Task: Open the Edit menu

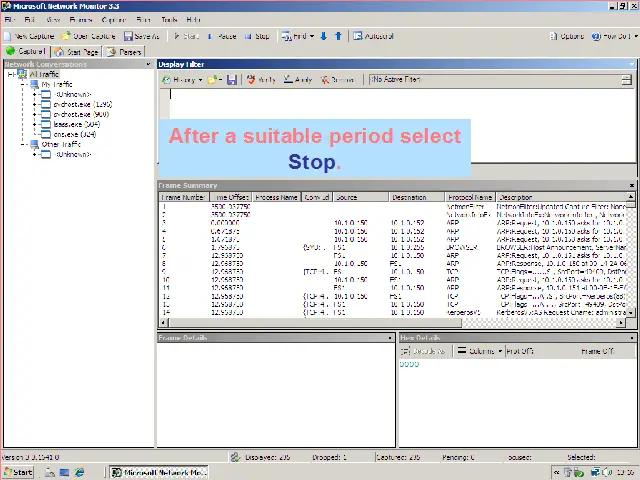Action: (x=30, y=20)
